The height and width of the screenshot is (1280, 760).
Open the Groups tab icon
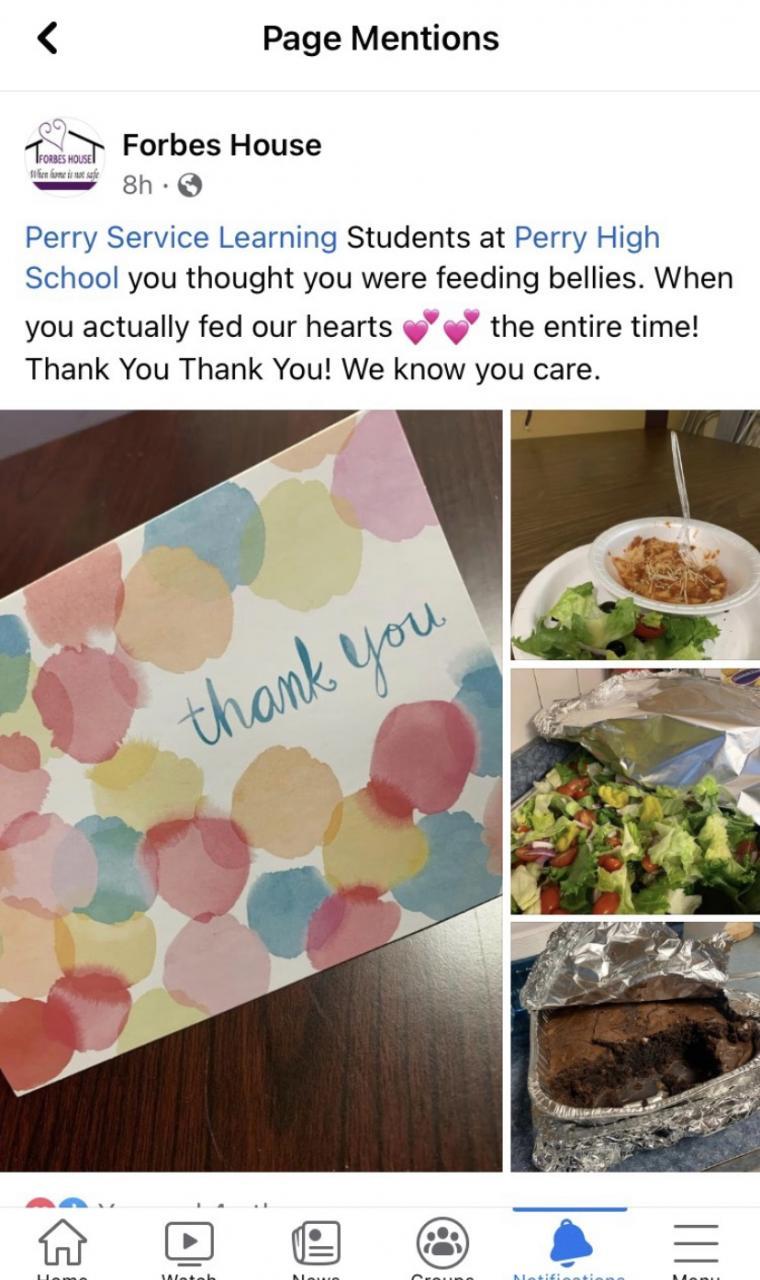(443, 1244)
